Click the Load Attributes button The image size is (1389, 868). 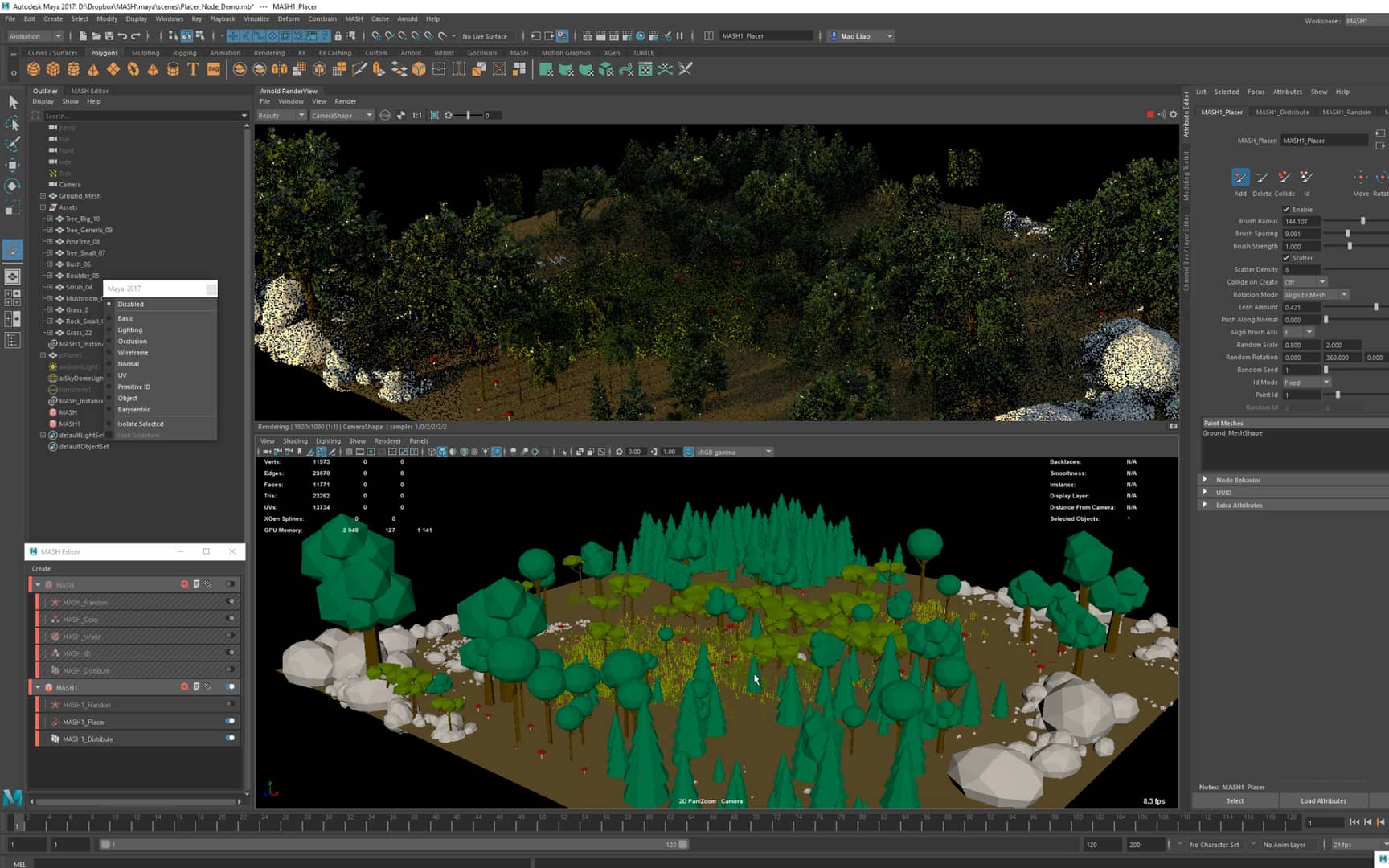(1322, 800)
